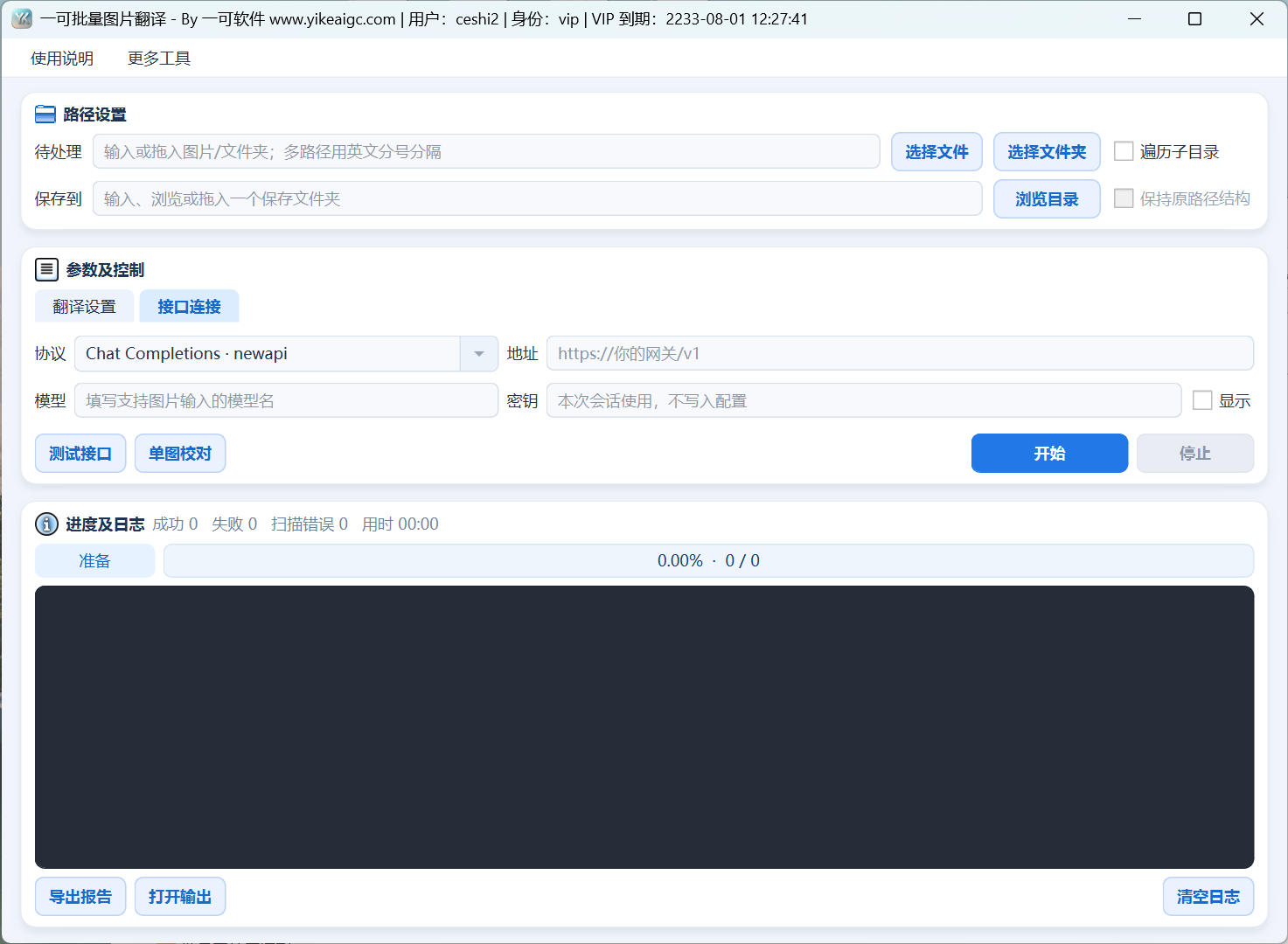
Task: Open 单图校对 single image proofreading
Action: (x=180, y=454)
